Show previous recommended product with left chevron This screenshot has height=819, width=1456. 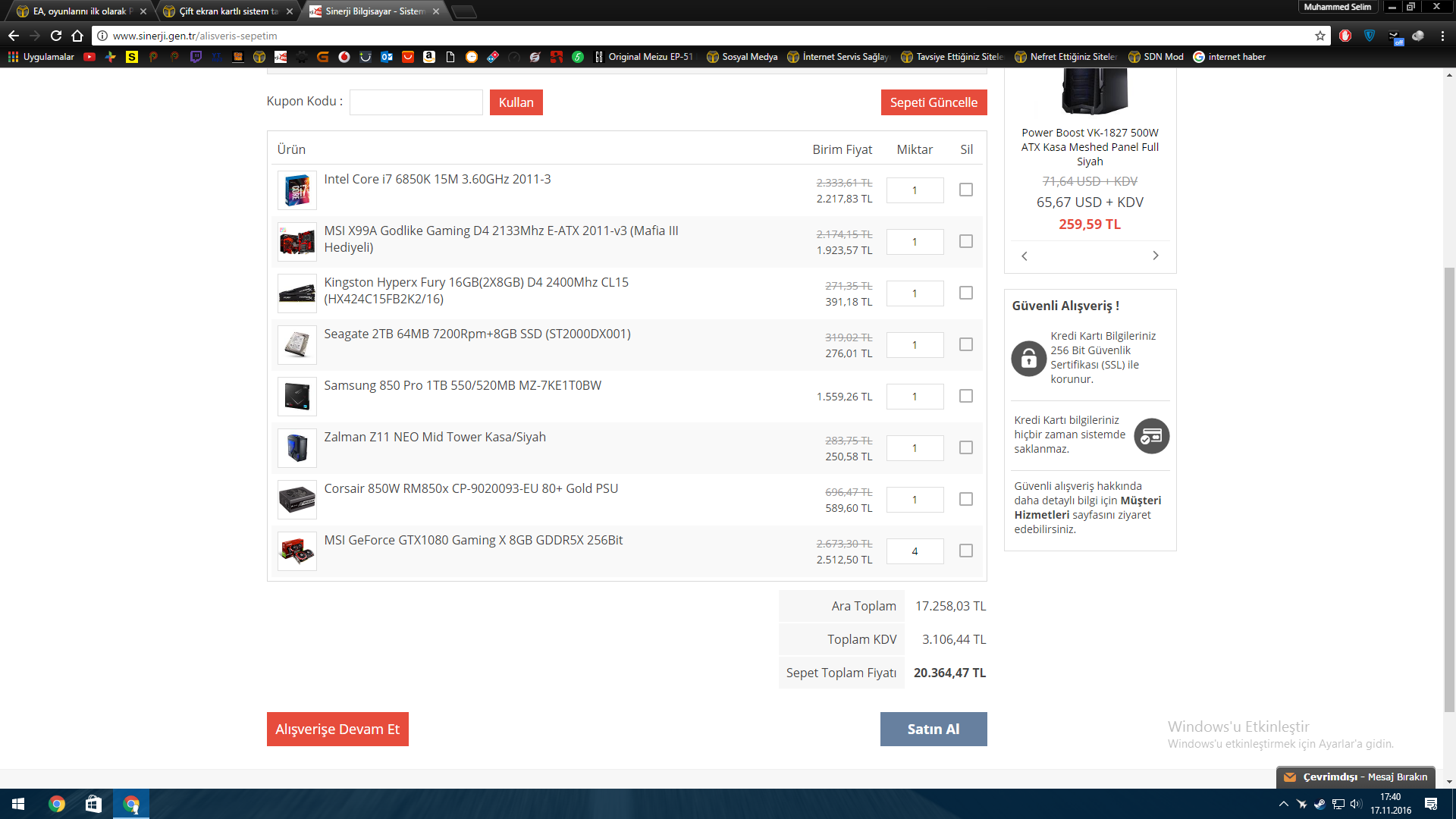[x=1025, y=256]
